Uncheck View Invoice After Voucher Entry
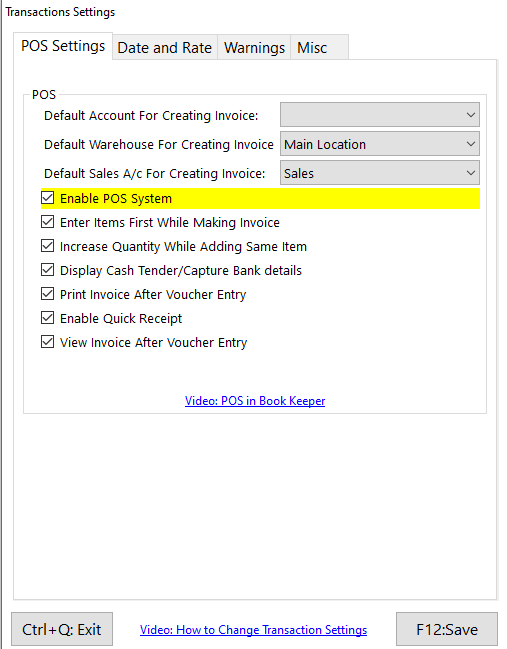The height and width of the screenshot is (649, 507). (x=48, y=342)
